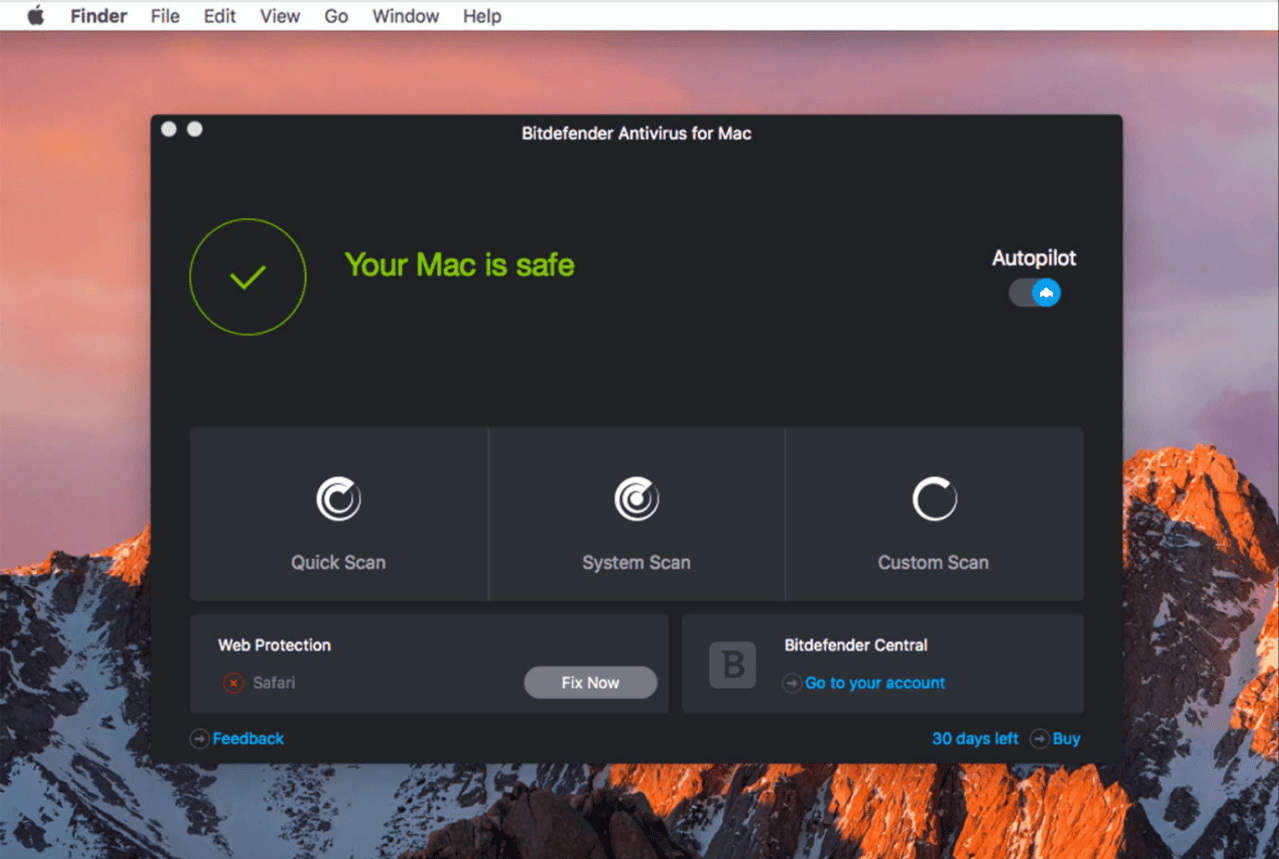Click the red X icon beside Safari
This screenshot has width=1279, height=859.
click(233, 683)
